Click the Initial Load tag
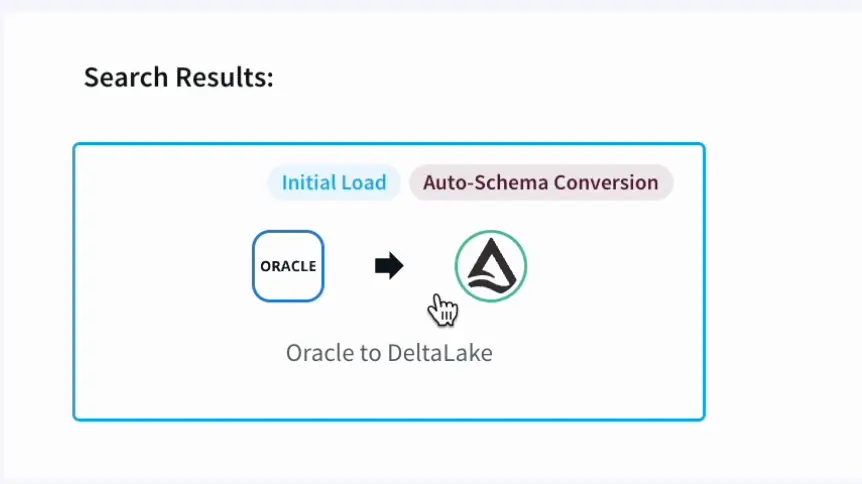862x484 pixels. click(x=334, y=183)
